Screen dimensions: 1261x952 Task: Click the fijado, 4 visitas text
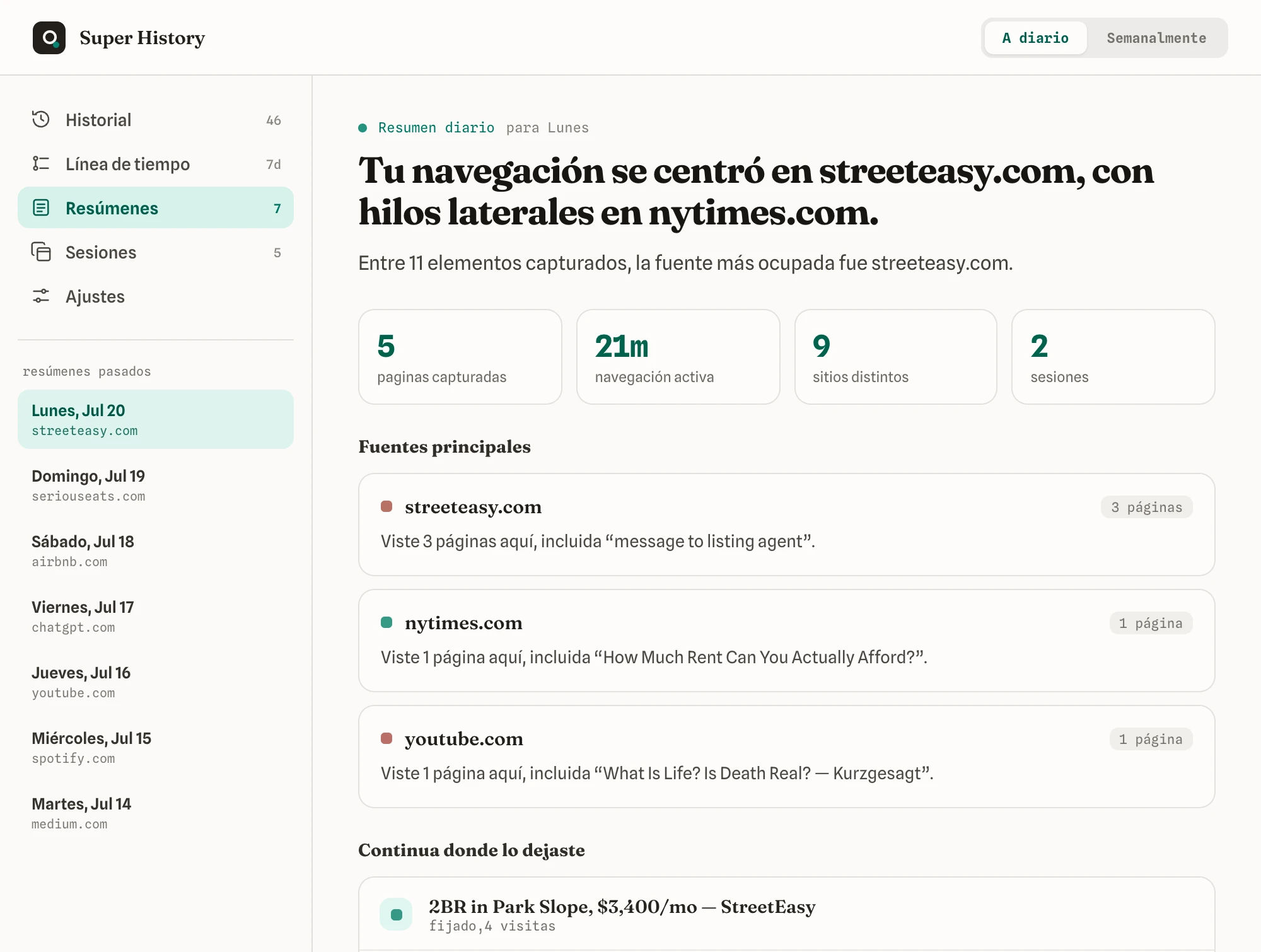[492, 926]
